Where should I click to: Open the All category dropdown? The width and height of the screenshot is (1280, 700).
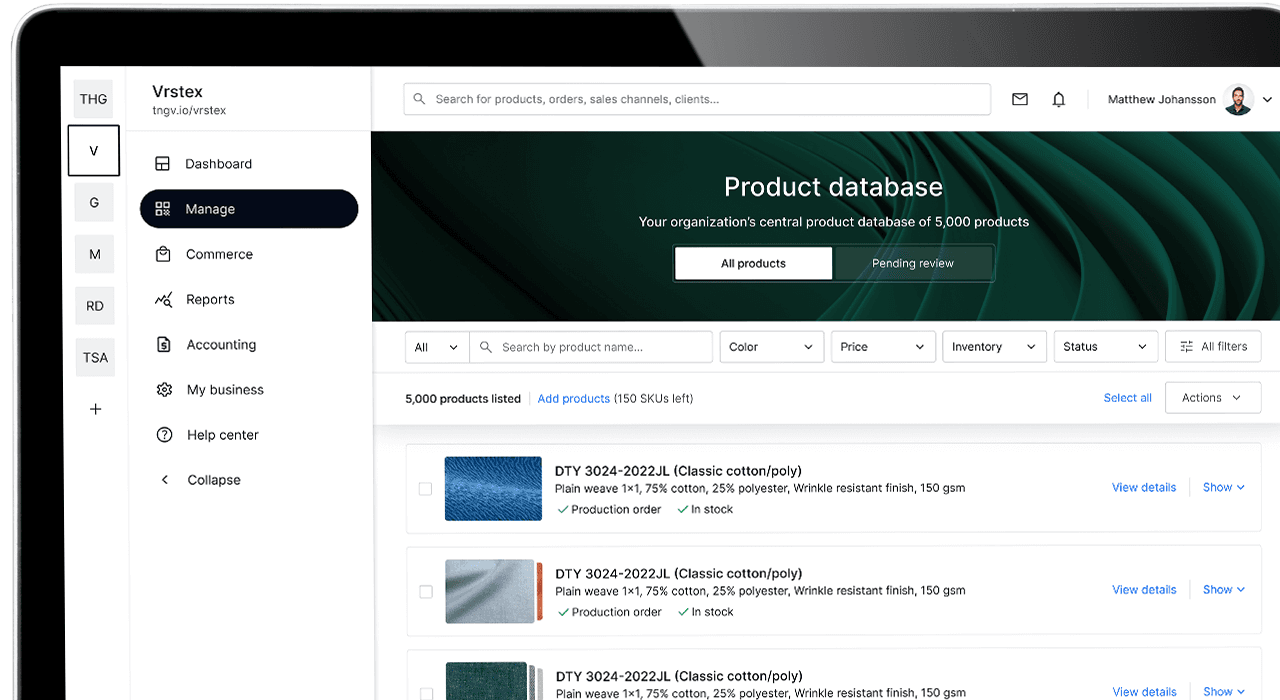[x=437, y=347]
